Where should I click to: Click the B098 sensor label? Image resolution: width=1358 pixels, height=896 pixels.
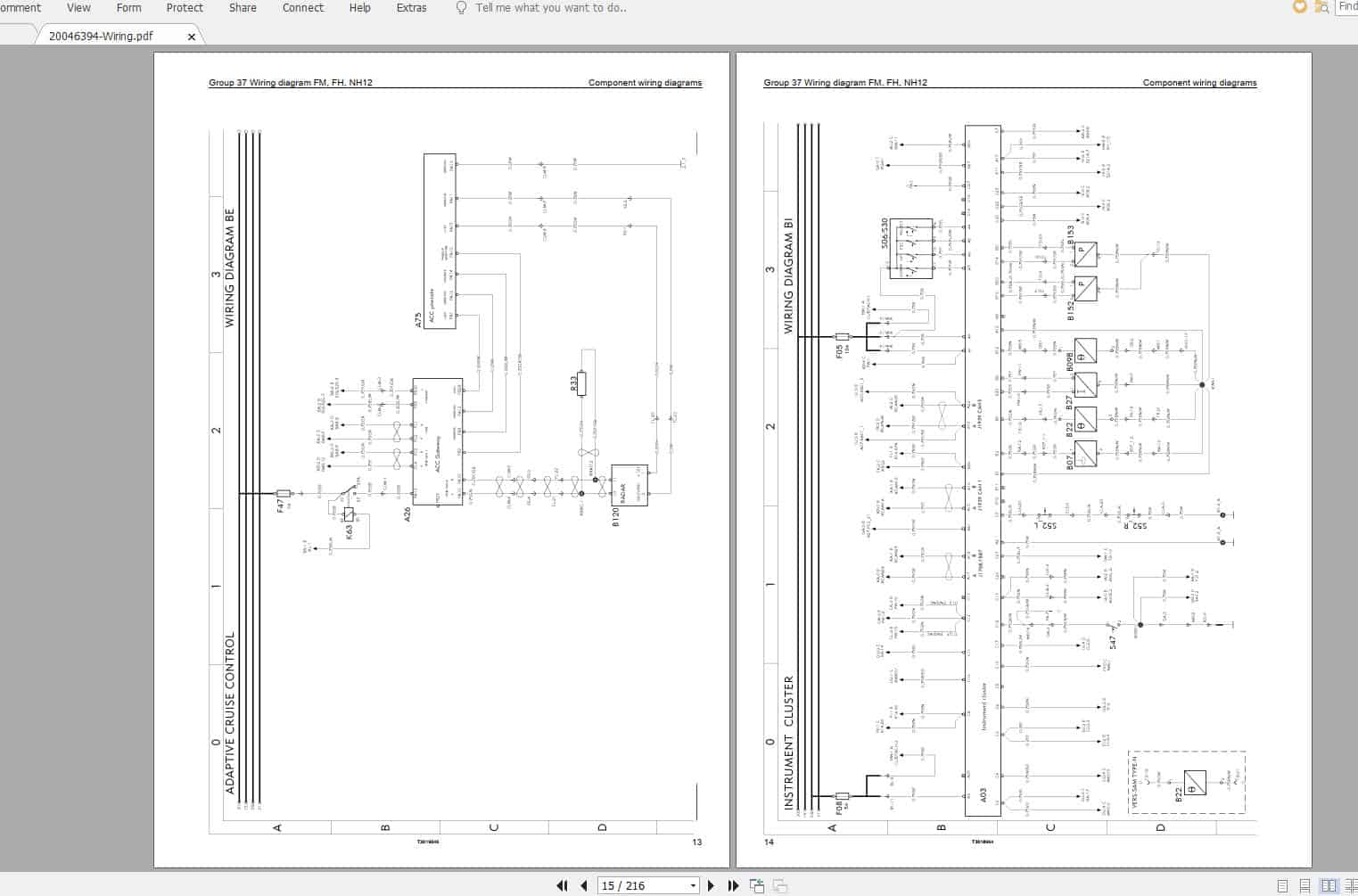point(1071,361)
